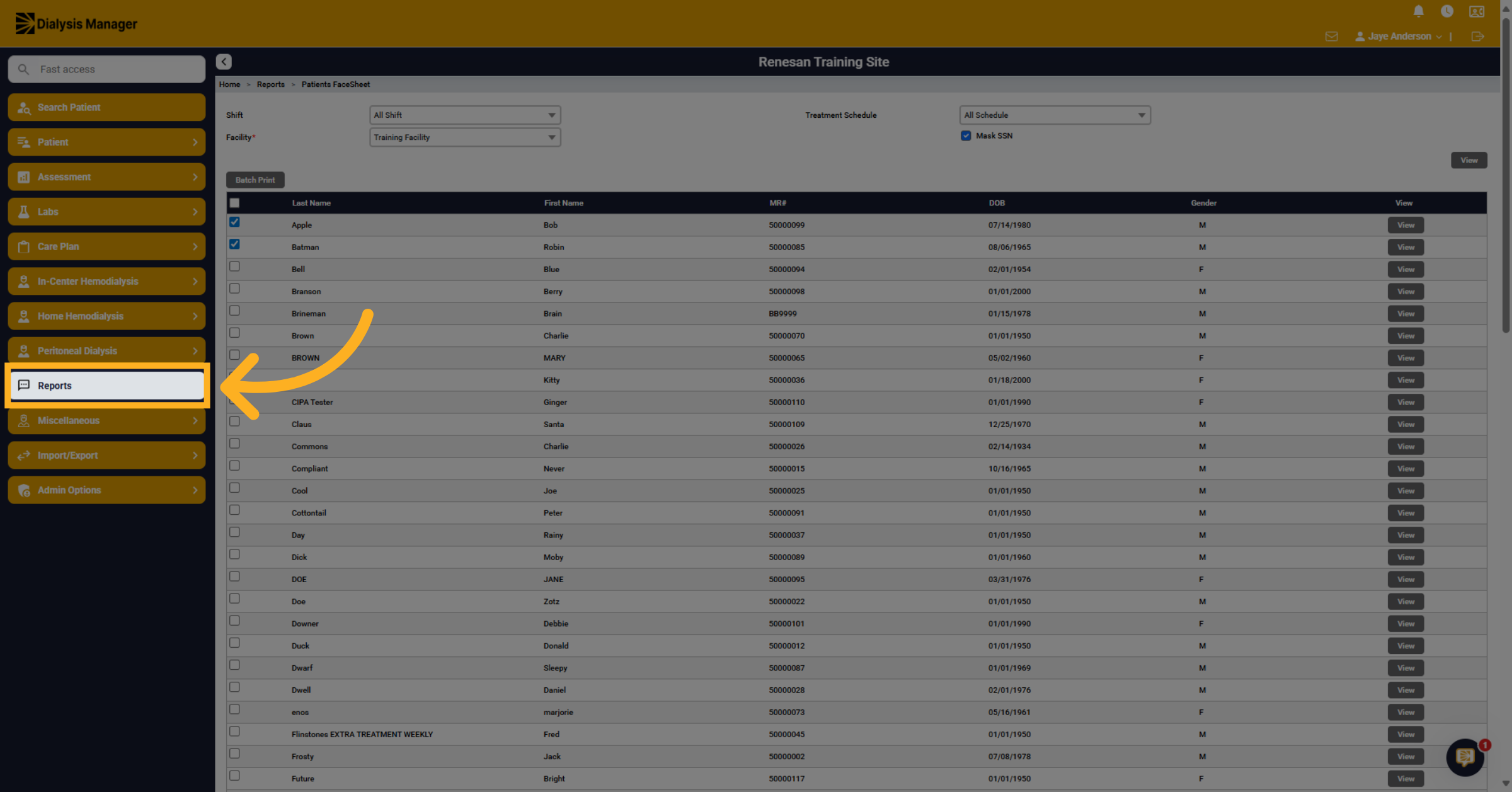Click the DOB column header

click(997, 203)
